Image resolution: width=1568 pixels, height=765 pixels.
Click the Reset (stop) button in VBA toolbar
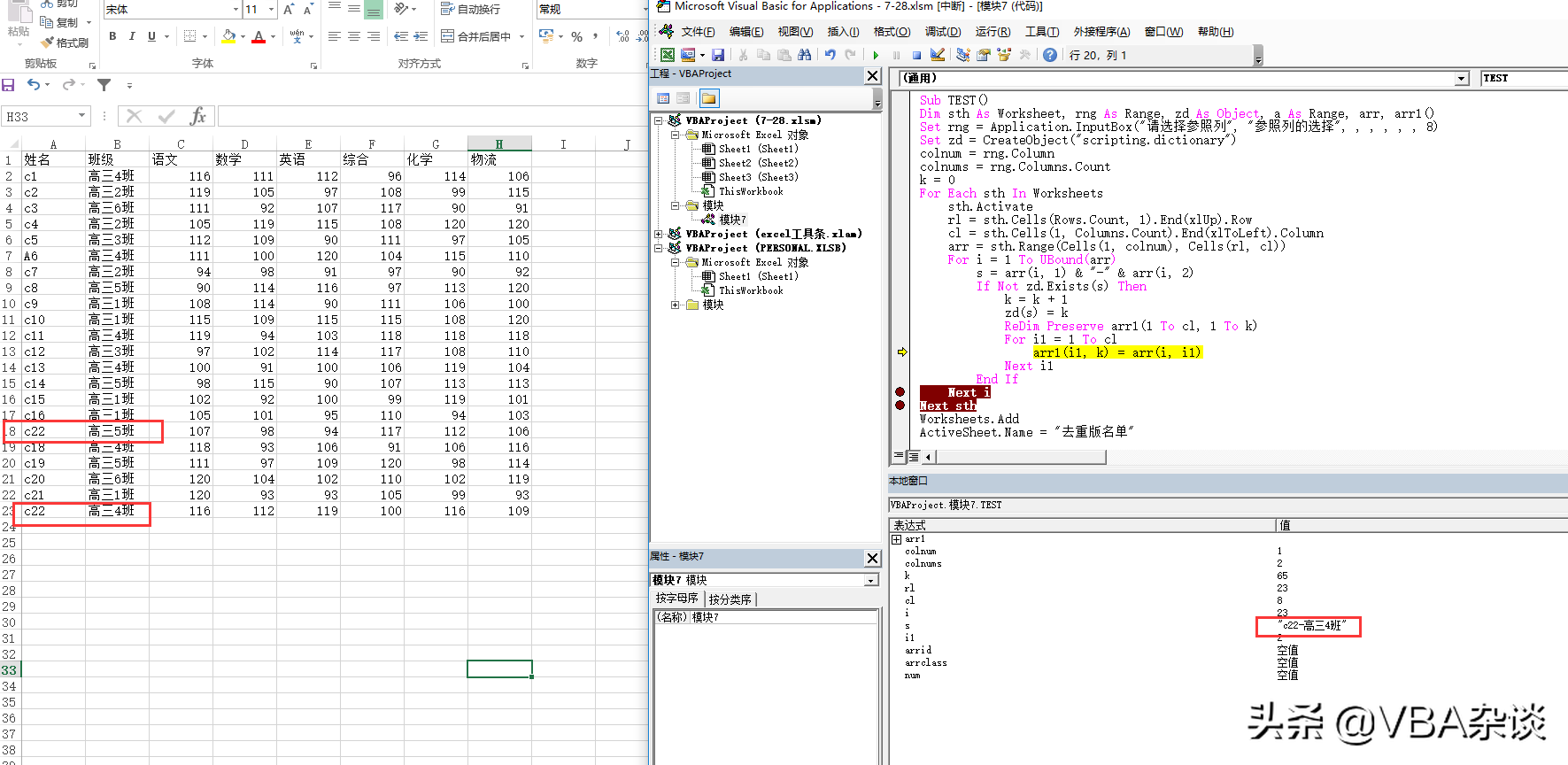(916, 55)
